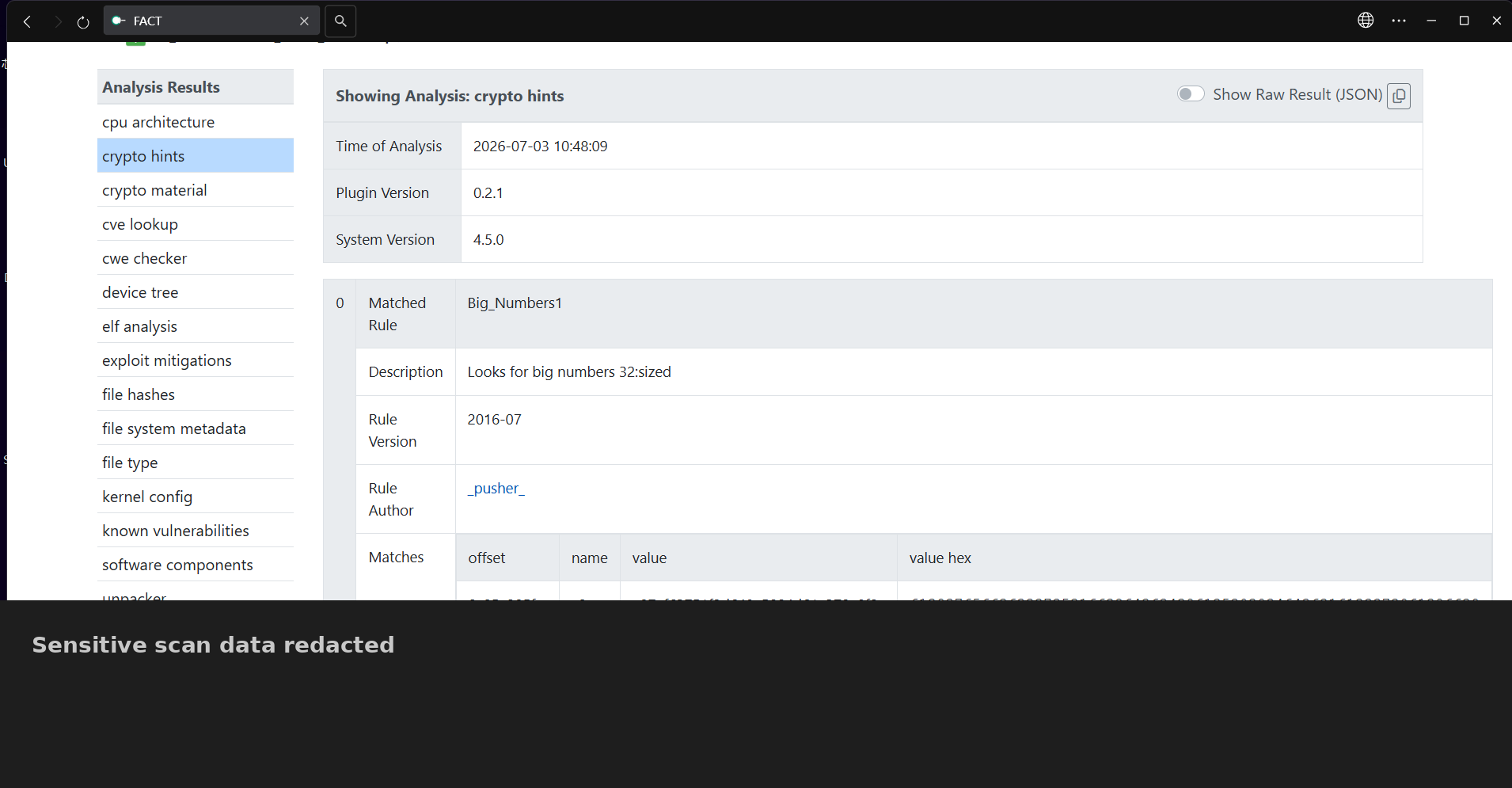Toggle Show Raw Result (JSON) switch
The image size is (1512, 788).
click(1191, 94)
